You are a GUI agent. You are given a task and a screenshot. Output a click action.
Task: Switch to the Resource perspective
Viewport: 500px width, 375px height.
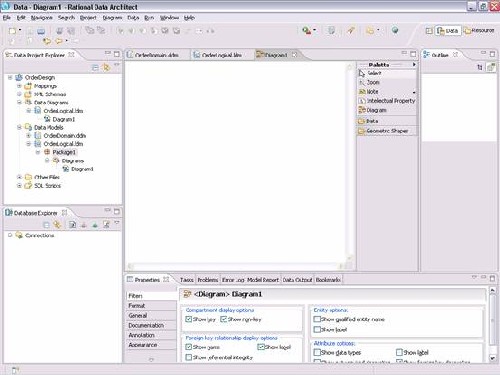[479, 31]
